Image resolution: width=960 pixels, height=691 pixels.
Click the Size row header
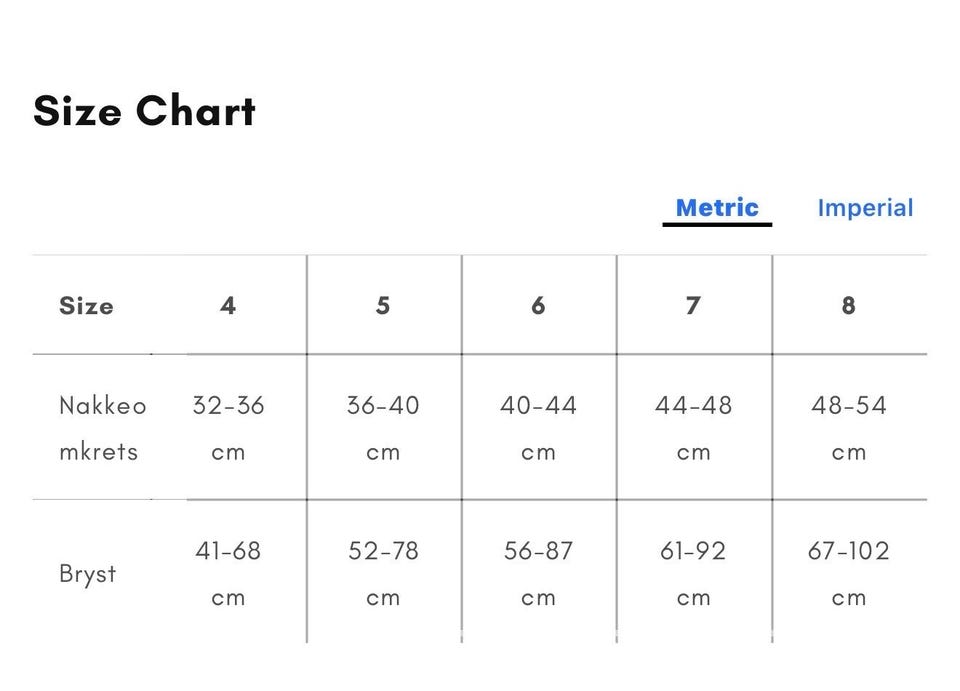(x=86, y=305)
